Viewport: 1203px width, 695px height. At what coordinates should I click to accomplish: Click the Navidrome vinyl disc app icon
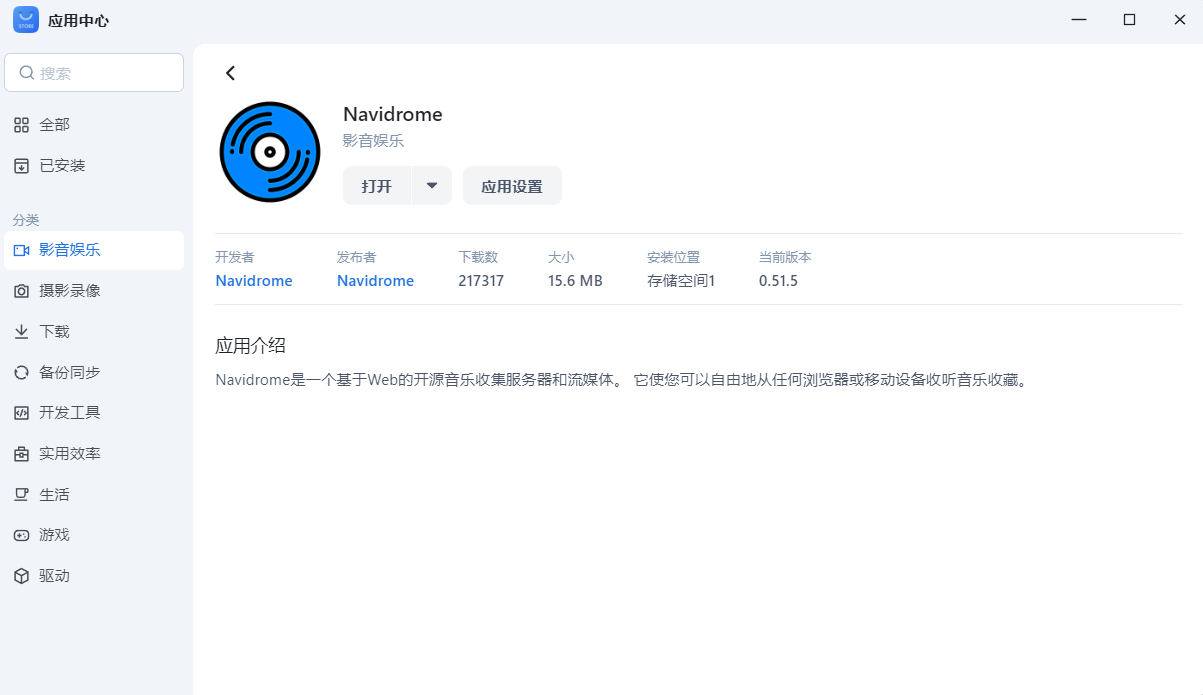pyautogui.click(x=269, y=152)
